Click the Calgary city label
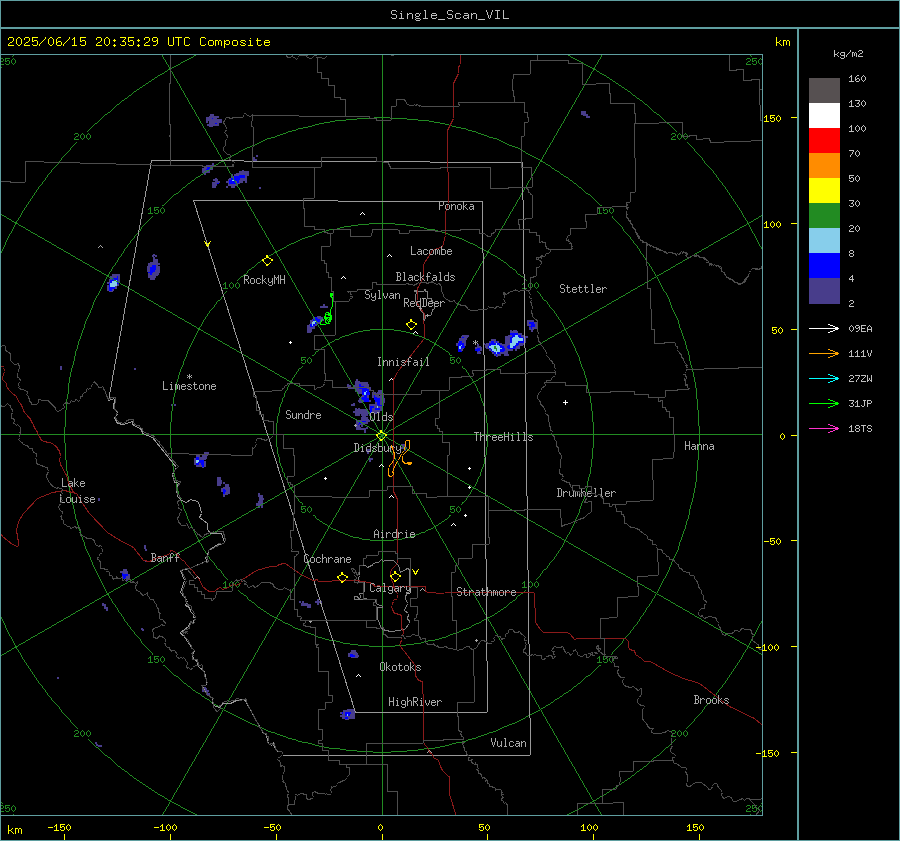Viewport: 900px width, 841px height. click(390, 588)
